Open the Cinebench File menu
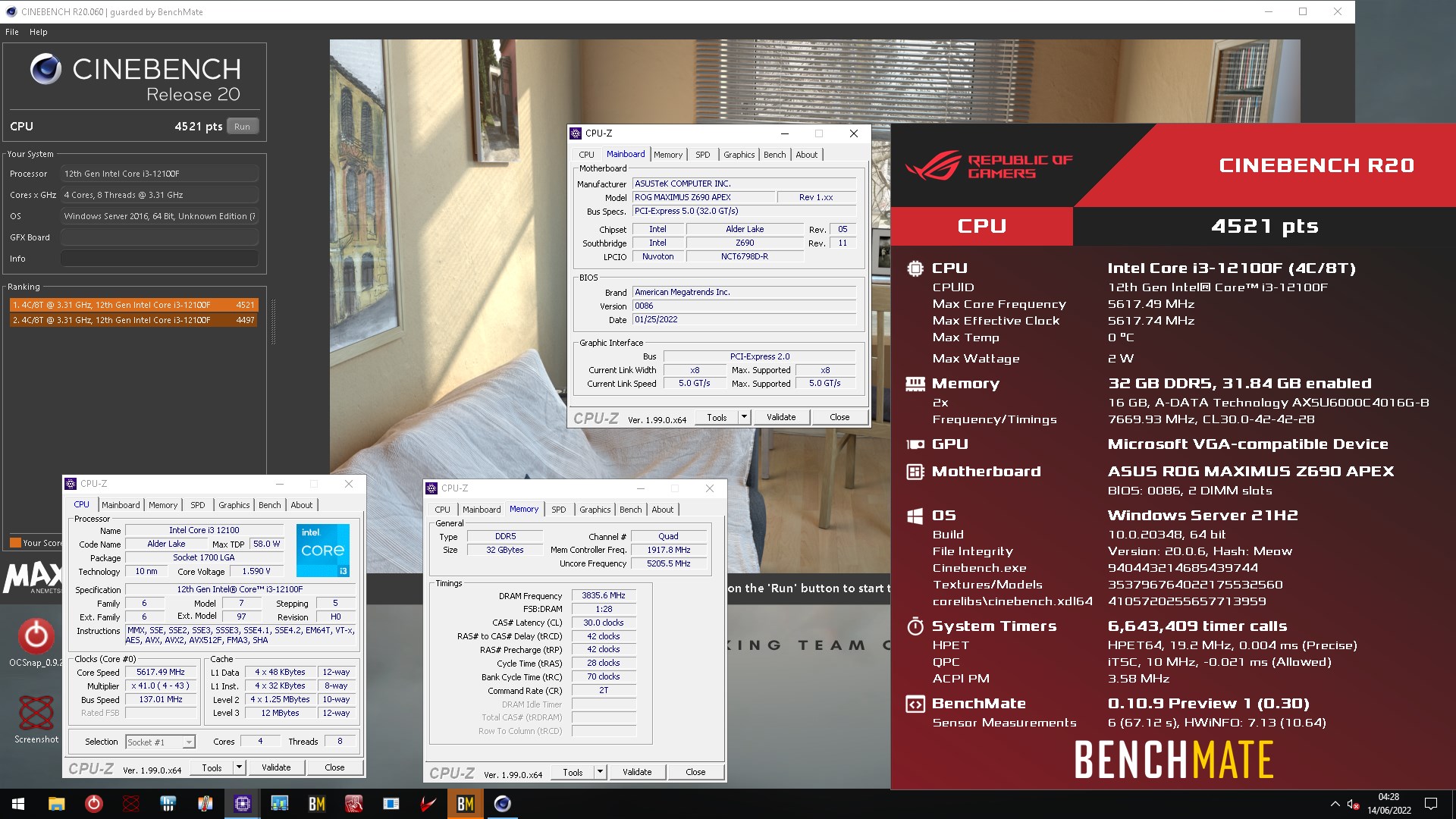1456x819 pixels. [x=12, y=32]
